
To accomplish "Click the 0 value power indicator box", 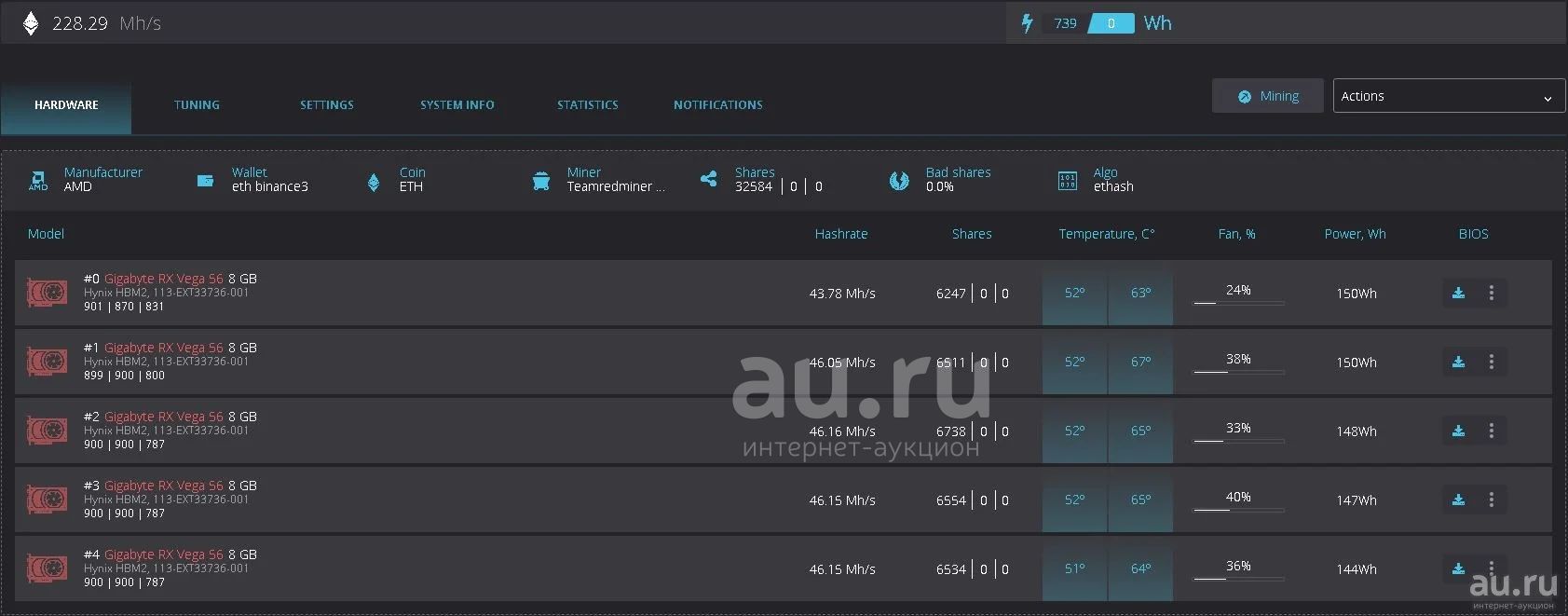I will 1111,23.
